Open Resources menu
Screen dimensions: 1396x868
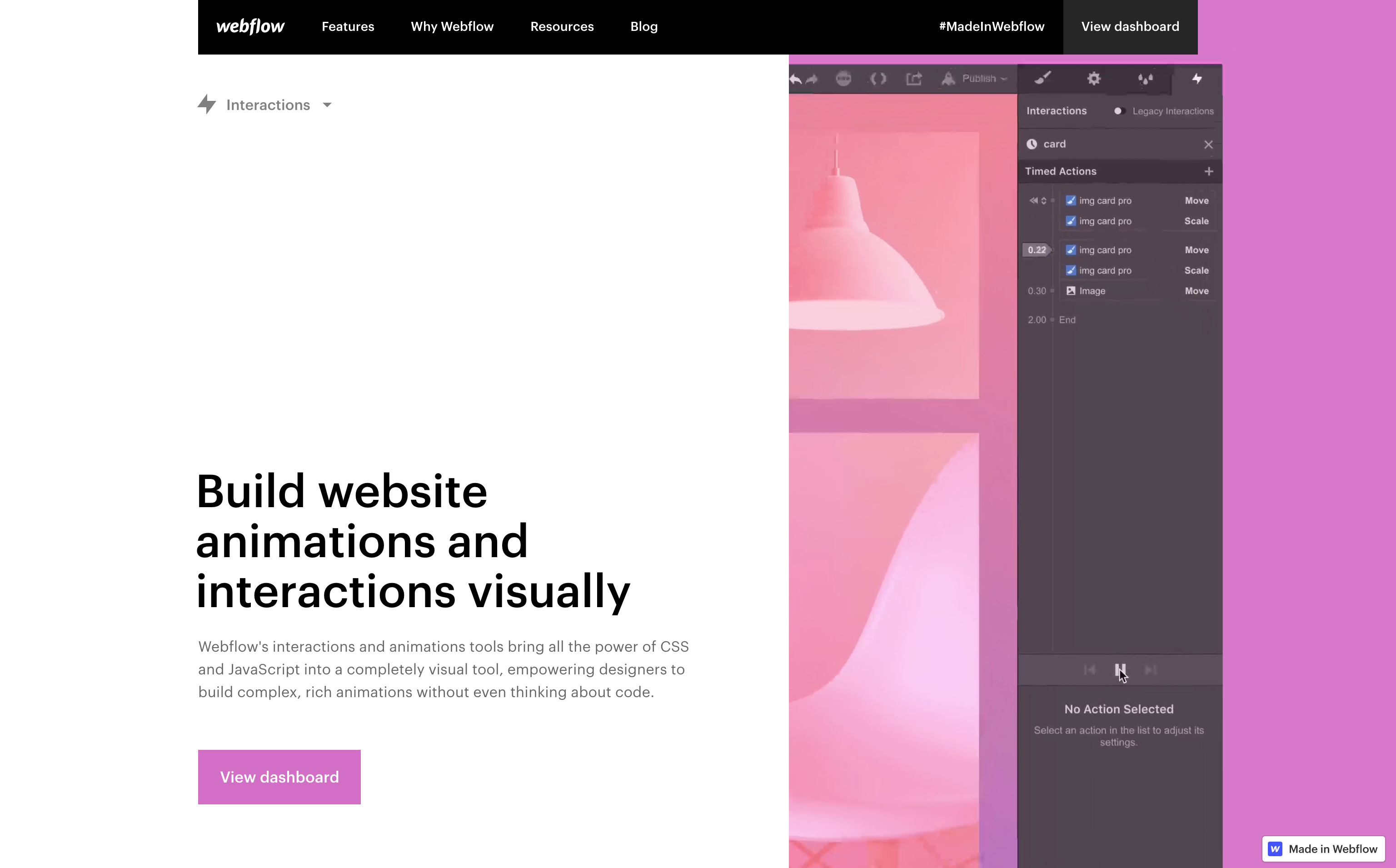[562, 27]
